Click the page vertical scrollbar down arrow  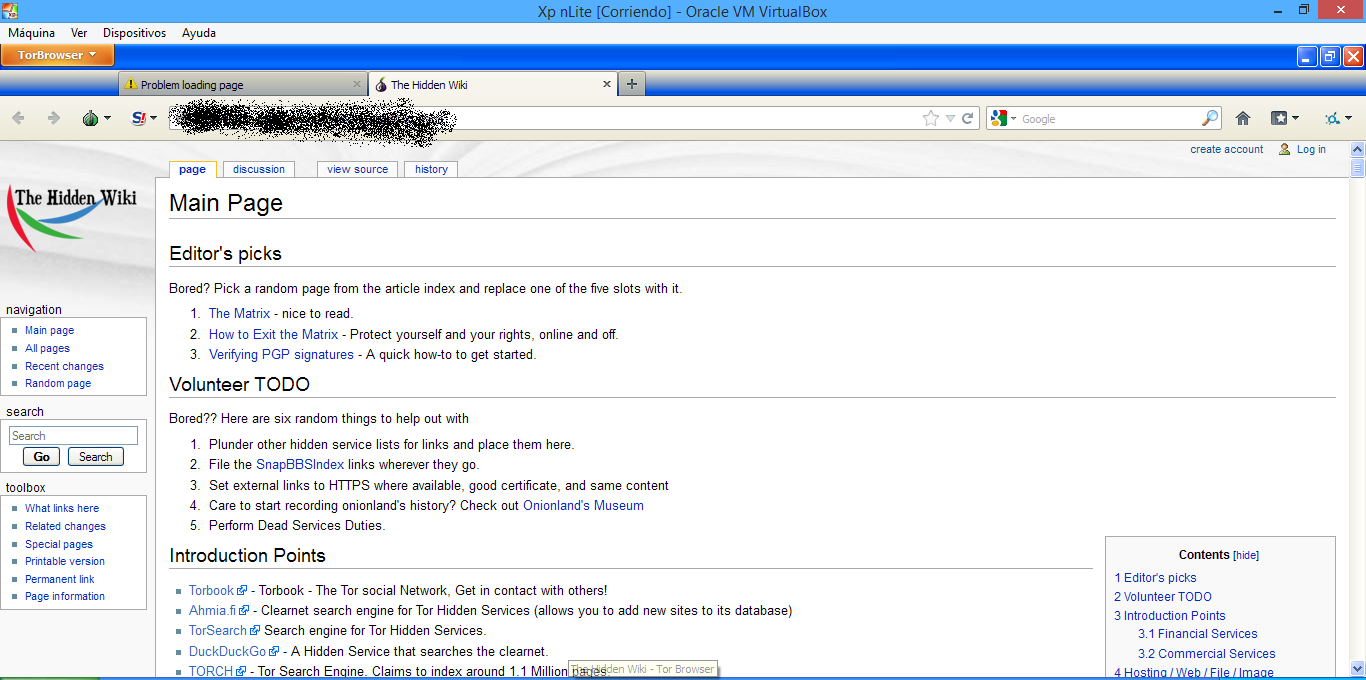pos(1357,668)
